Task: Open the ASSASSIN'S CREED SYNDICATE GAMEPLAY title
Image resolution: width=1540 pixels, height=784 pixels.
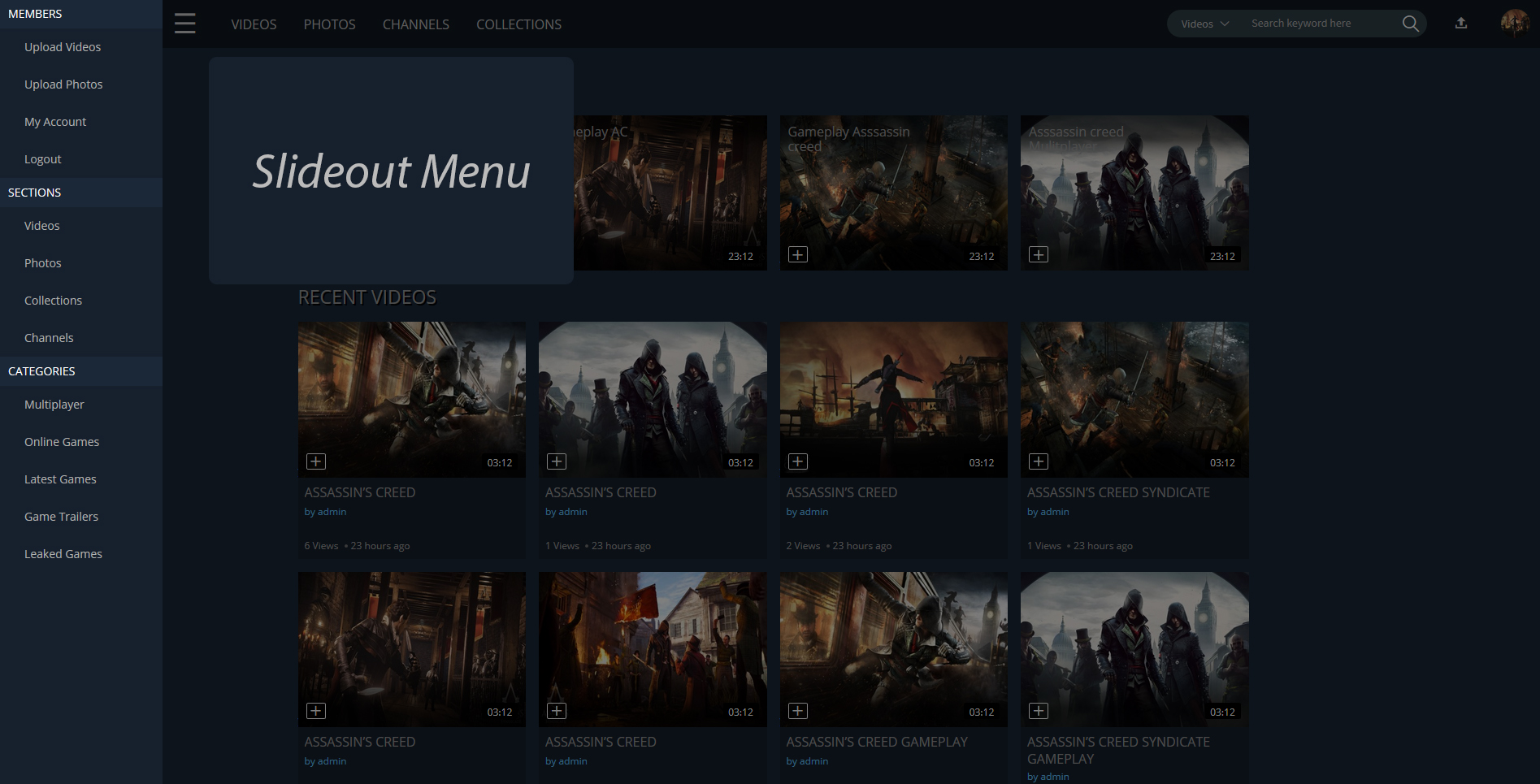Action: [x=1118, y=750]
